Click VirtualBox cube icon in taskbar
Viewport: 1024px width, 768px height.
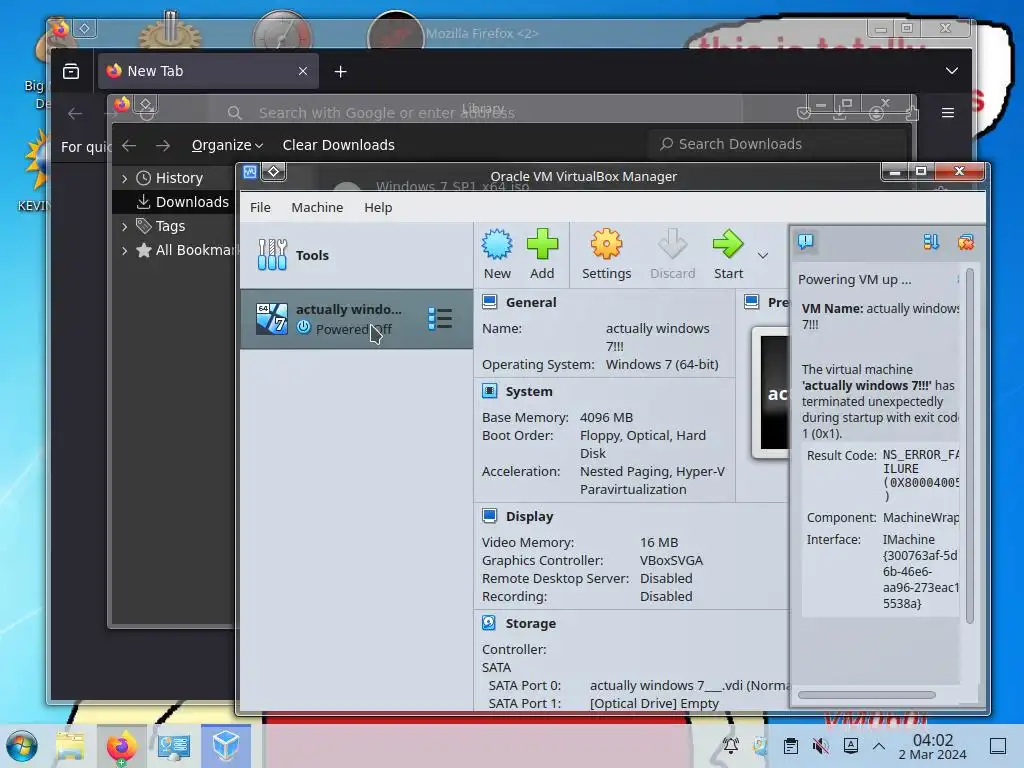point(226,746)
